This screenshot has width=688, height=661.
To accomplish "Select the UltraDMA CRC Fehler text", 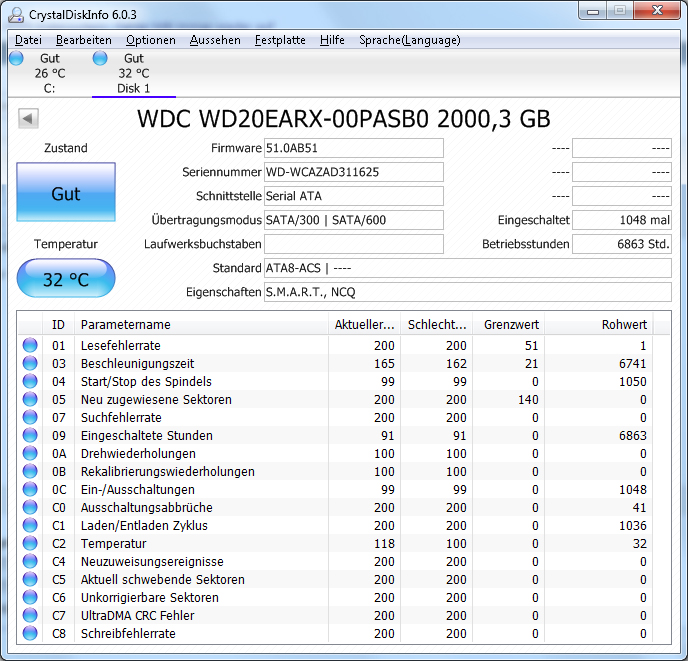I will click(137, 615).
